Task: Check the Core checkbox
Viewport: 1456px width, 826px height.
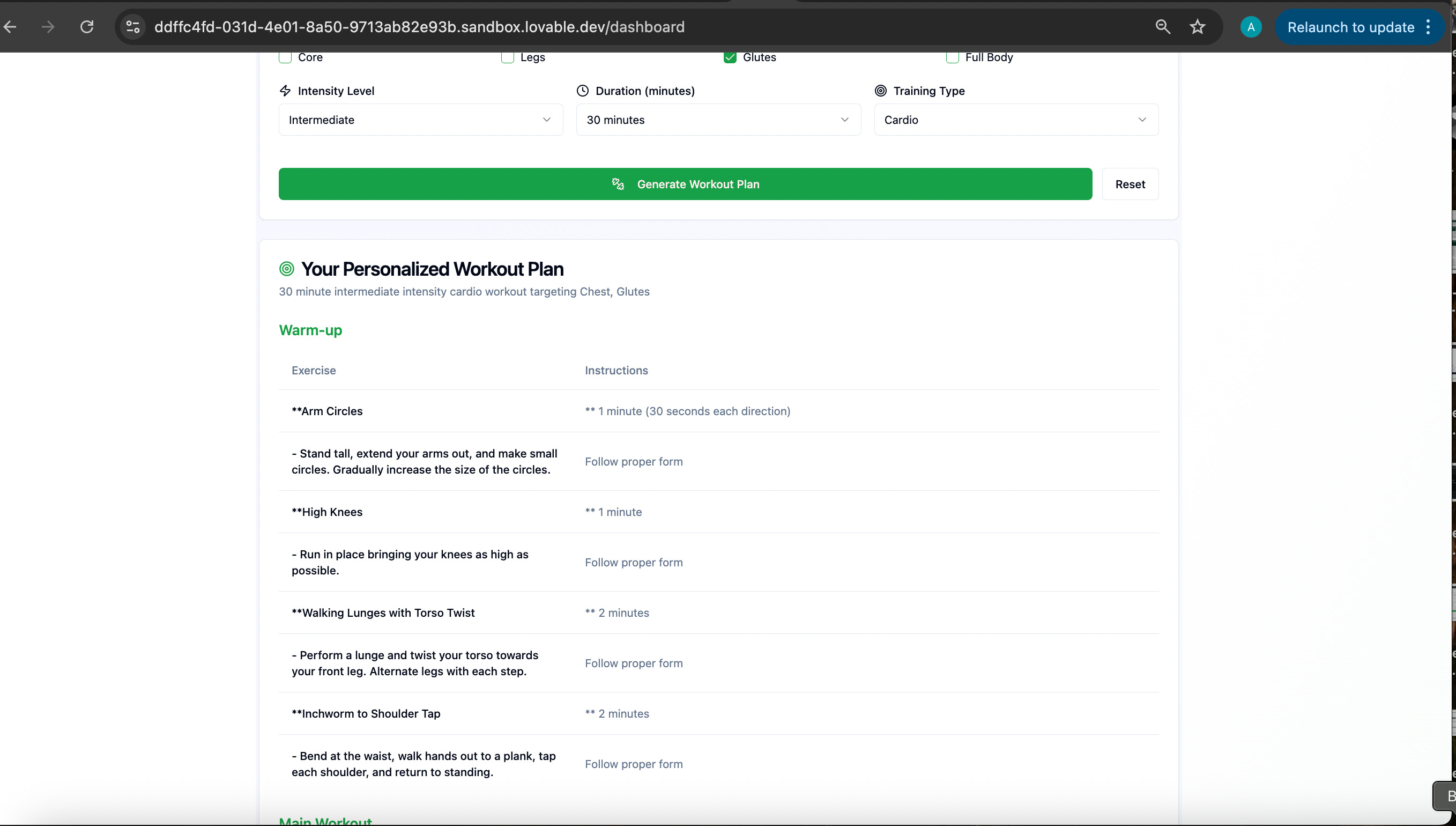Action: coord(285,57)
